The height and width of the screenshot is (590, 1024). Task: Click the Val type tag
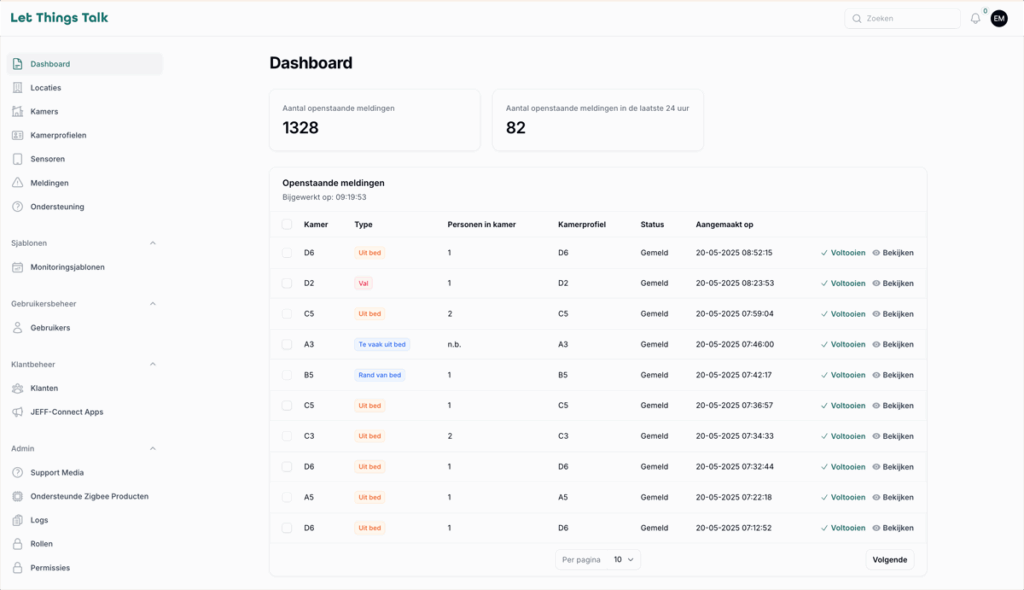pyautogui.click(x=363, y=284)
